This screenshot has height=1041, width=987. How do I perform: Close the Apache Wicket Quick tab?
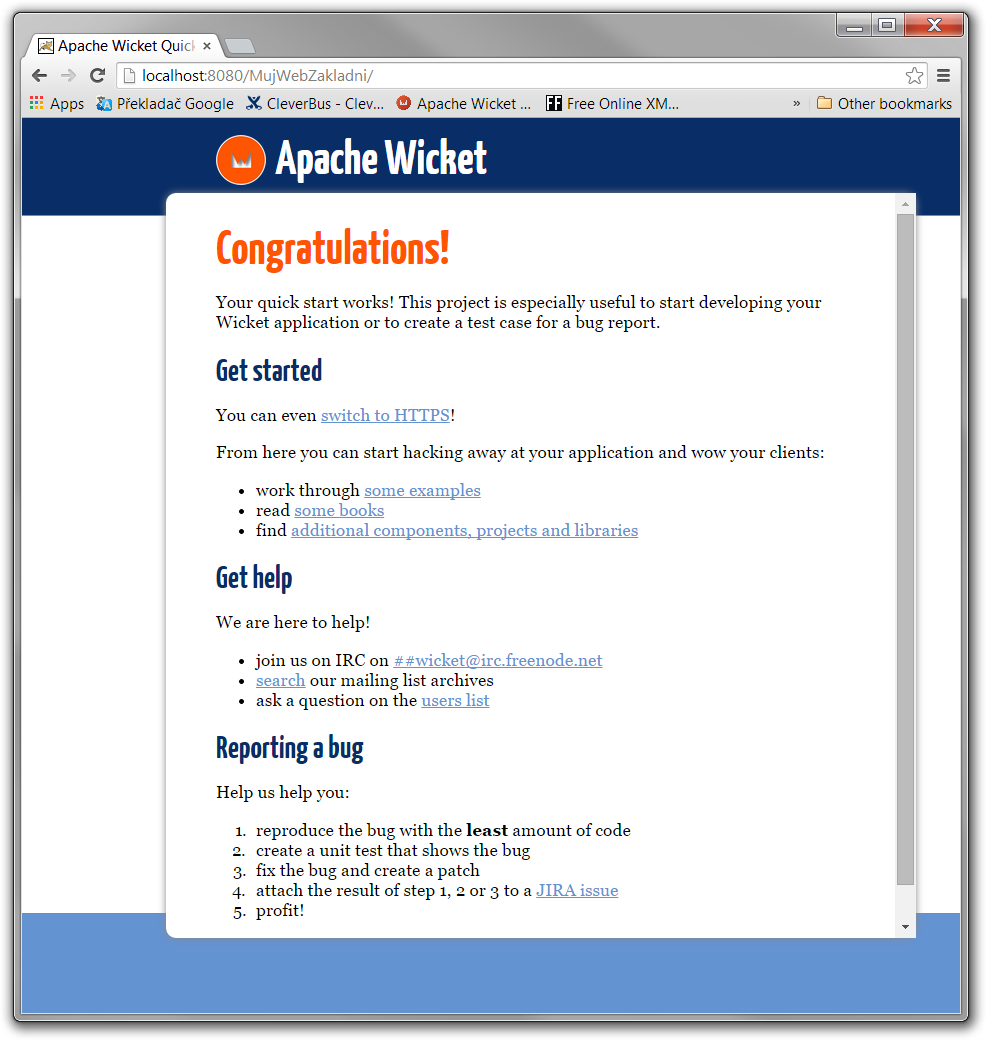(207, 46)
